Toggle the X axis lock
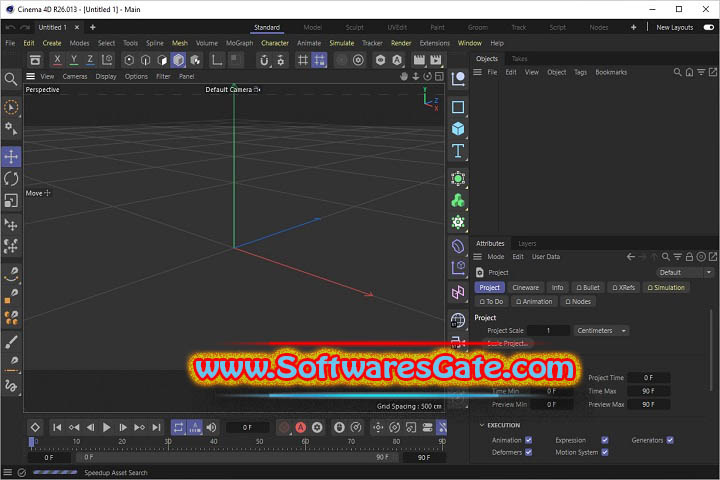 click(57, 60)
